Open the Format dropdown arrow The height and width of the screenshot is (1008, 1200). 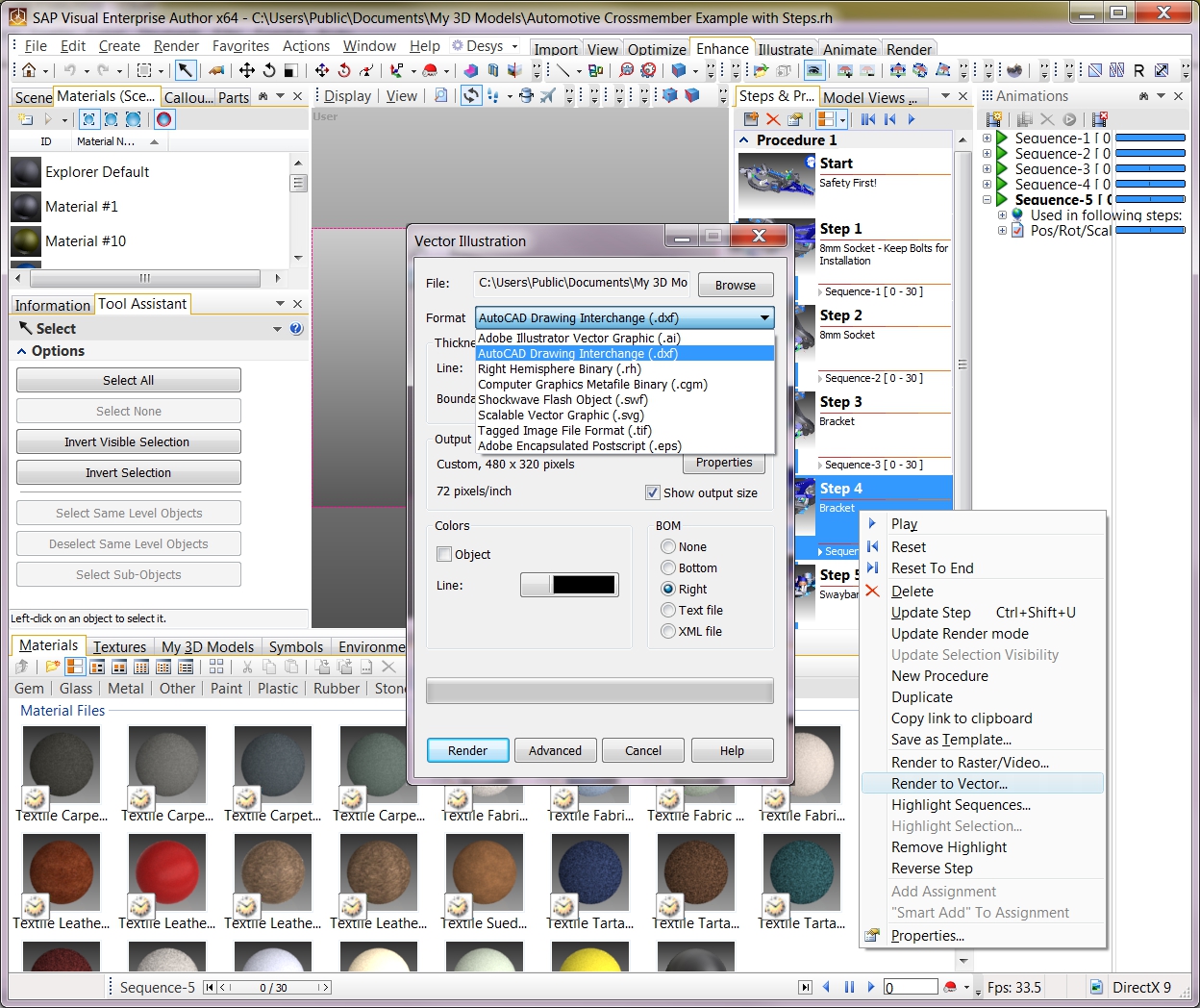[764, 317]
